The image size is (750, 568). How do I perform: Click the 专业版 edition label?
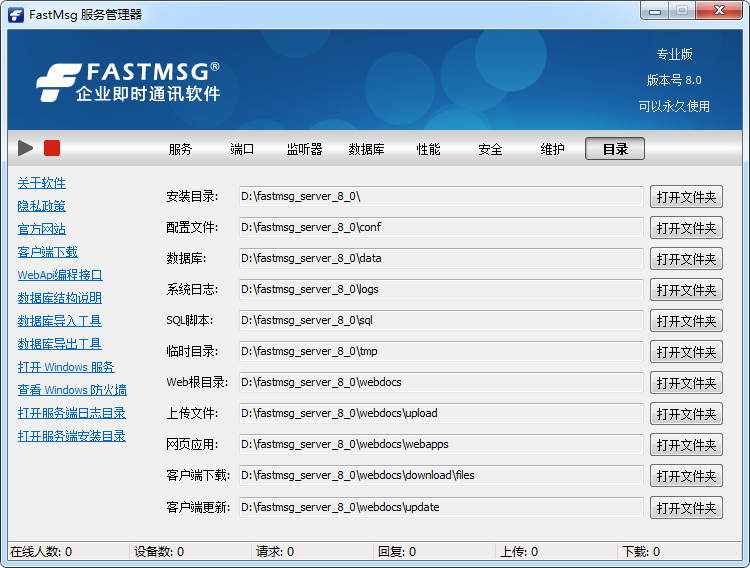click(674, 54)
